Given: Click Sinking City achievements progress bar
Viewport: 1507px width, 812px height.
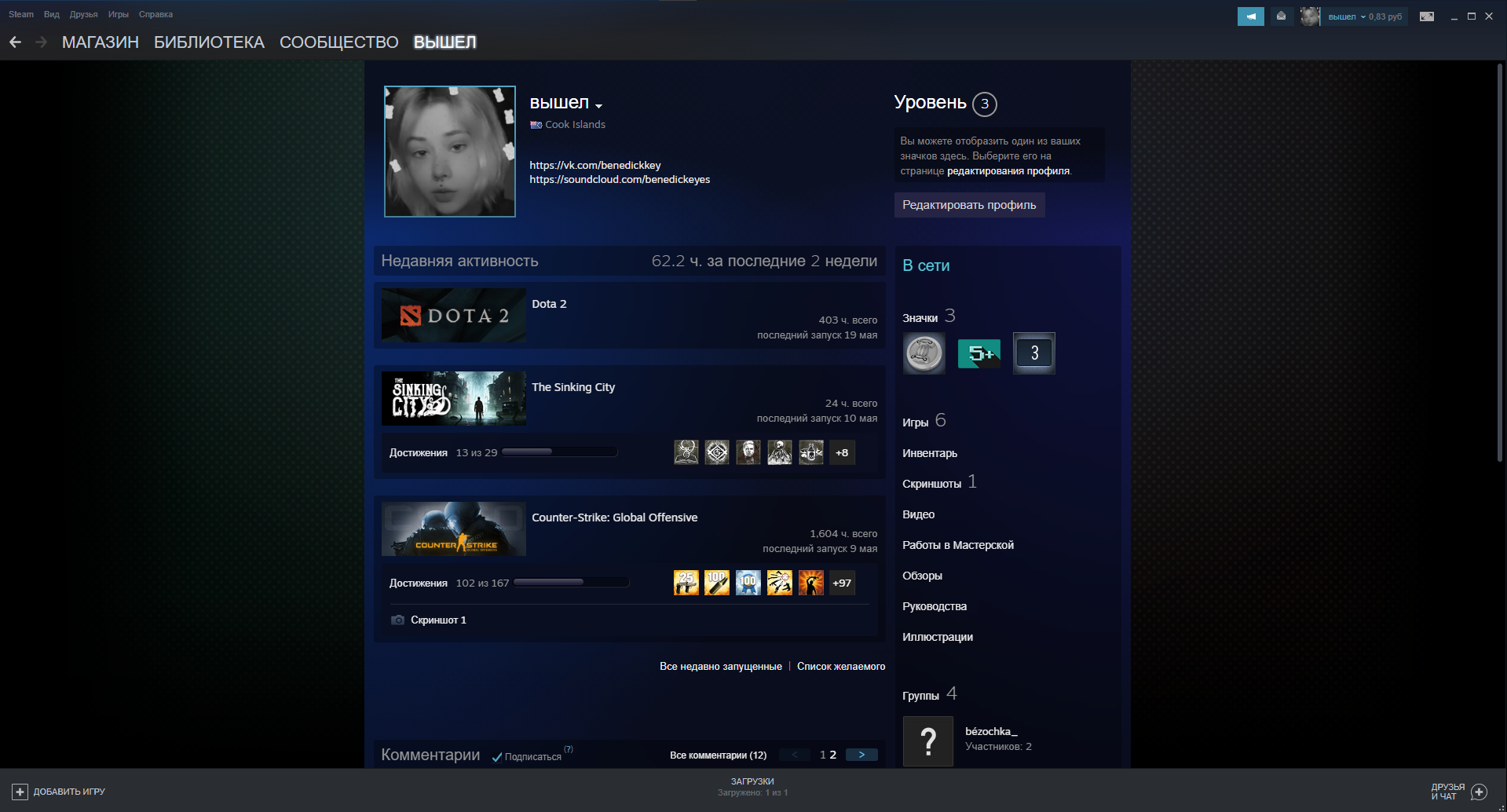Looking at the screenshot, I should [x=559, y=452].
